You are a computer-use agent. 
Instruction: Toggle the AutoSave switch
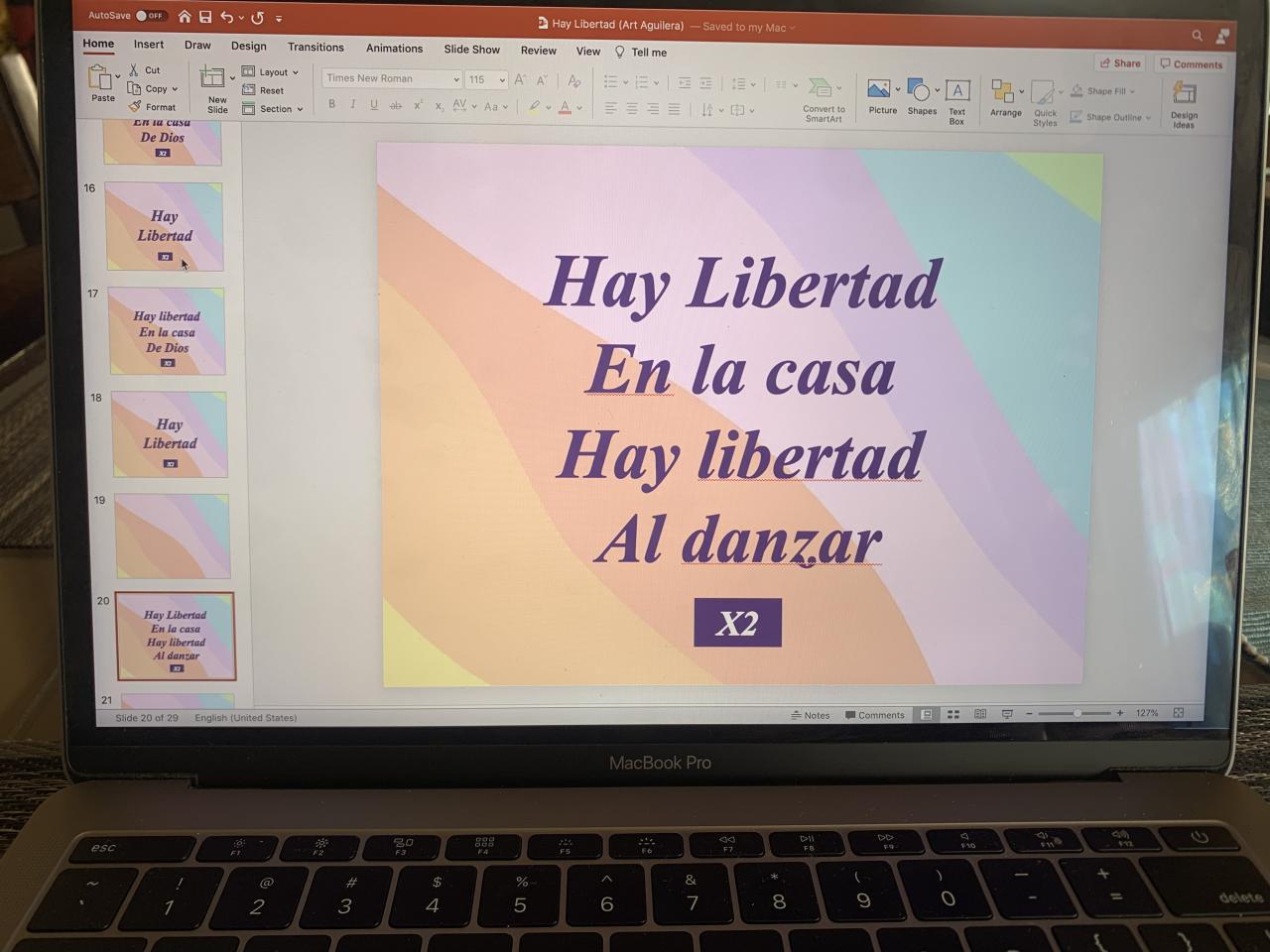click(150, 16)
